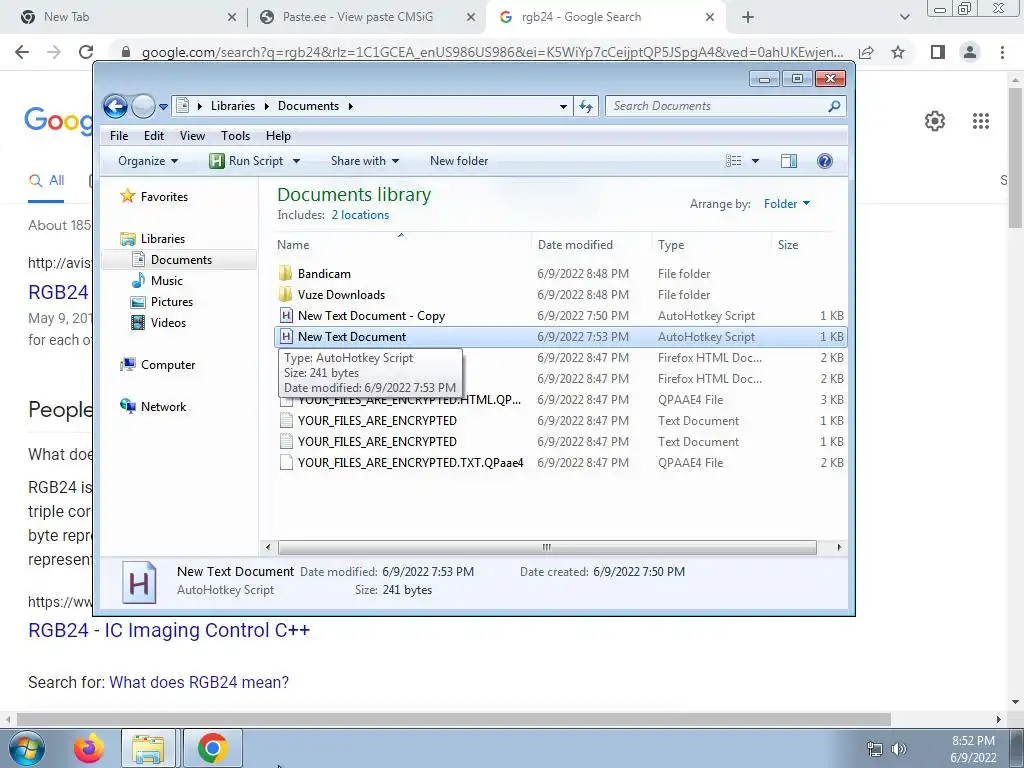The width and height of the screenshot is (1024, 768).
Task: Open the Chrome profile avatar
Action: [970, 52]
